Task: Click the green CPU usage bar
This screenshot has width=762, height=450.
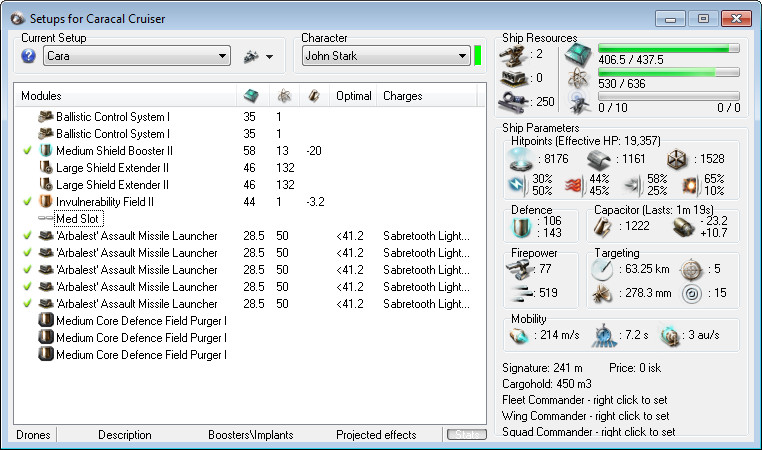Action: (668, 48)
